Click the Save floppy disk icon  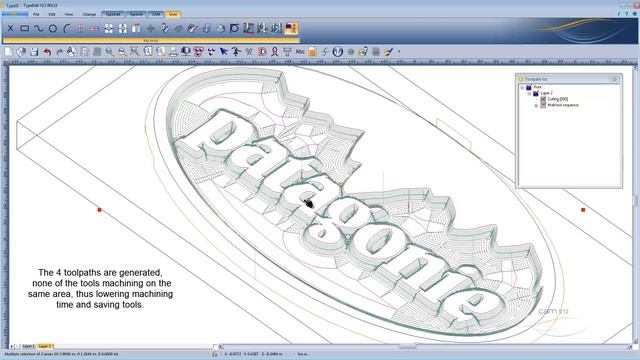click(x=34, y=51)
